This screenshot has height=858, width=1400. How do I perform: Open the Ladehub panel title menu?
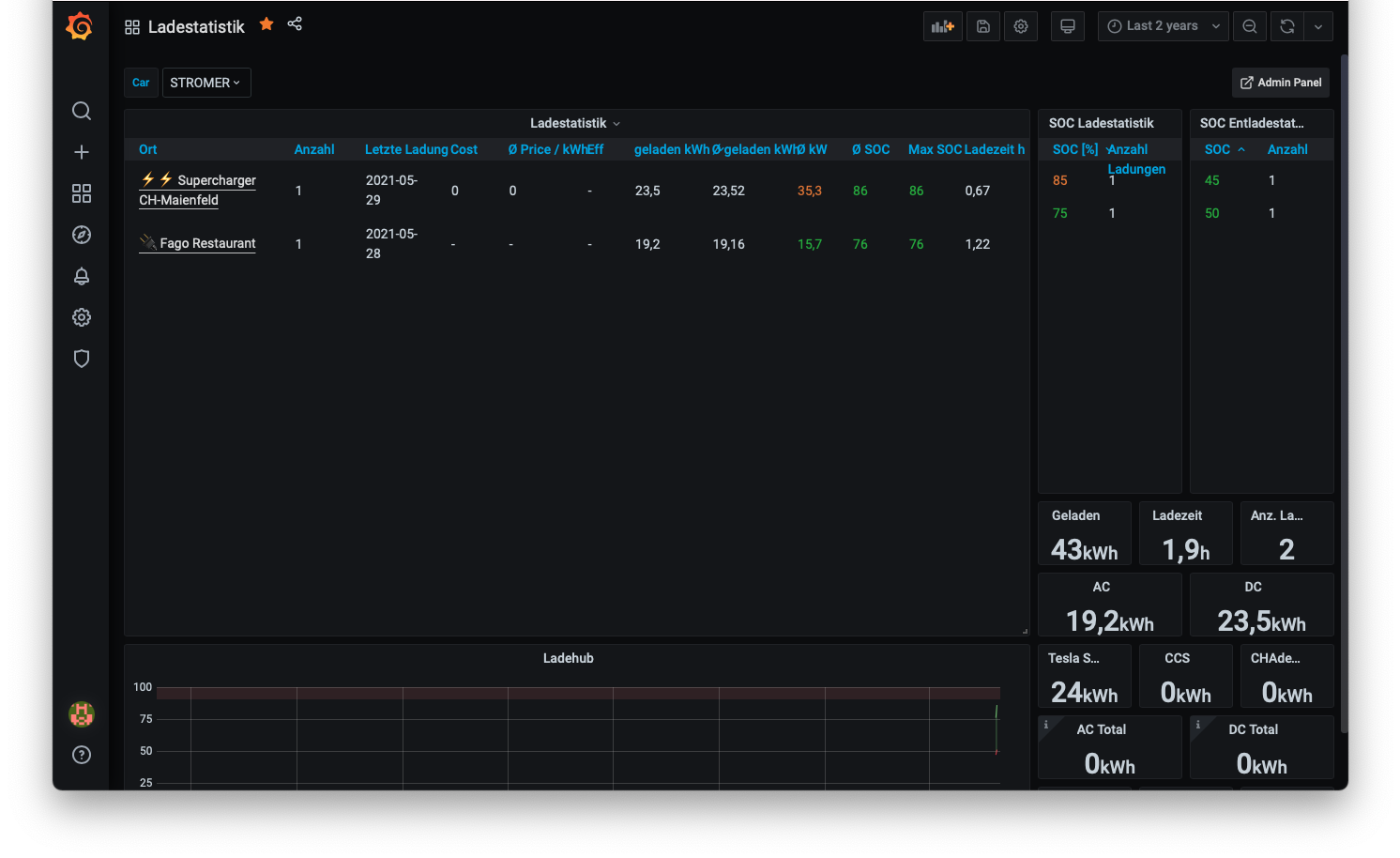[568, 658]
